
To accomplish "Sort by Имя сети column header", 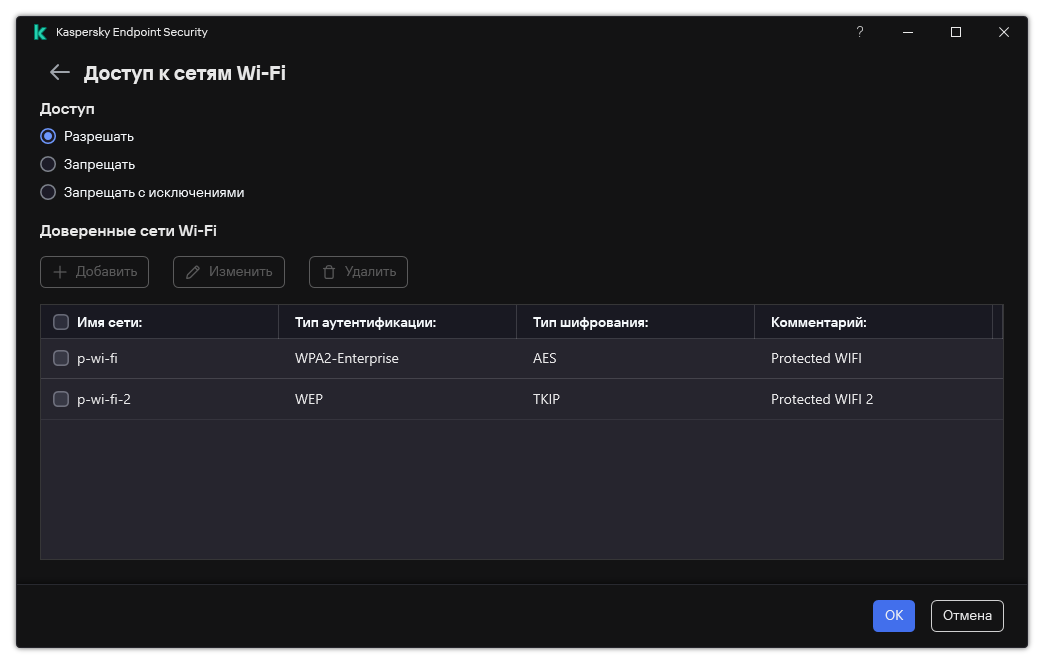I will pos(109,322).
